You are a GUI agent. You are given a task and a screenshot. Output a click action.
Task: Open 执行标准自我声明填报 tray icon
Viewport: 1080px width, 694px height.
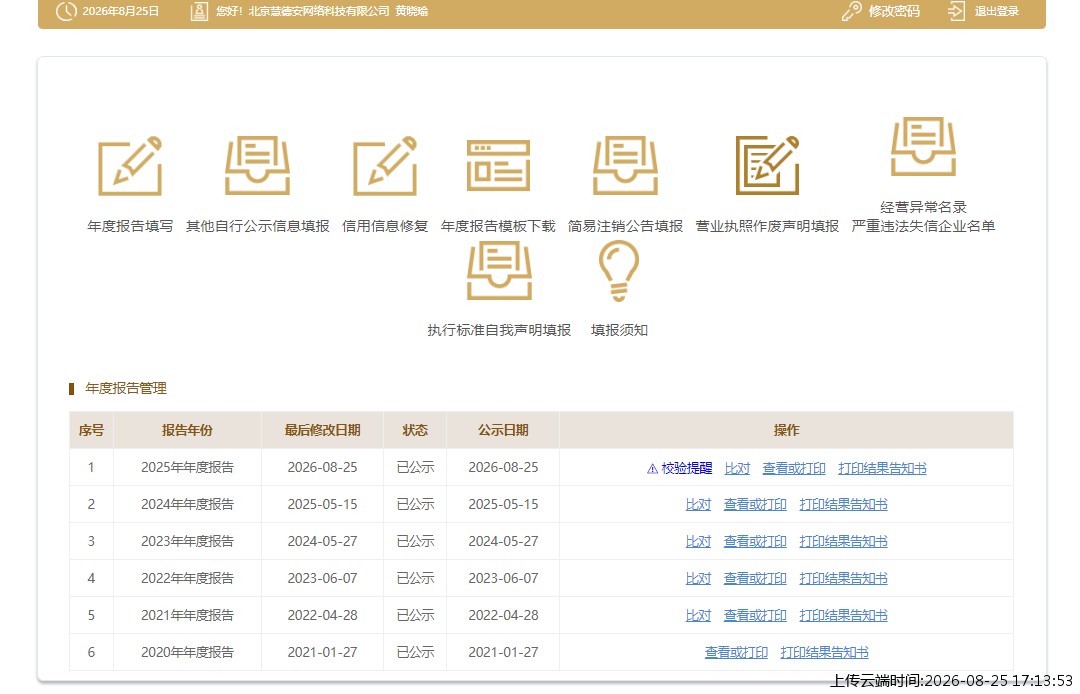pos(499,271)
